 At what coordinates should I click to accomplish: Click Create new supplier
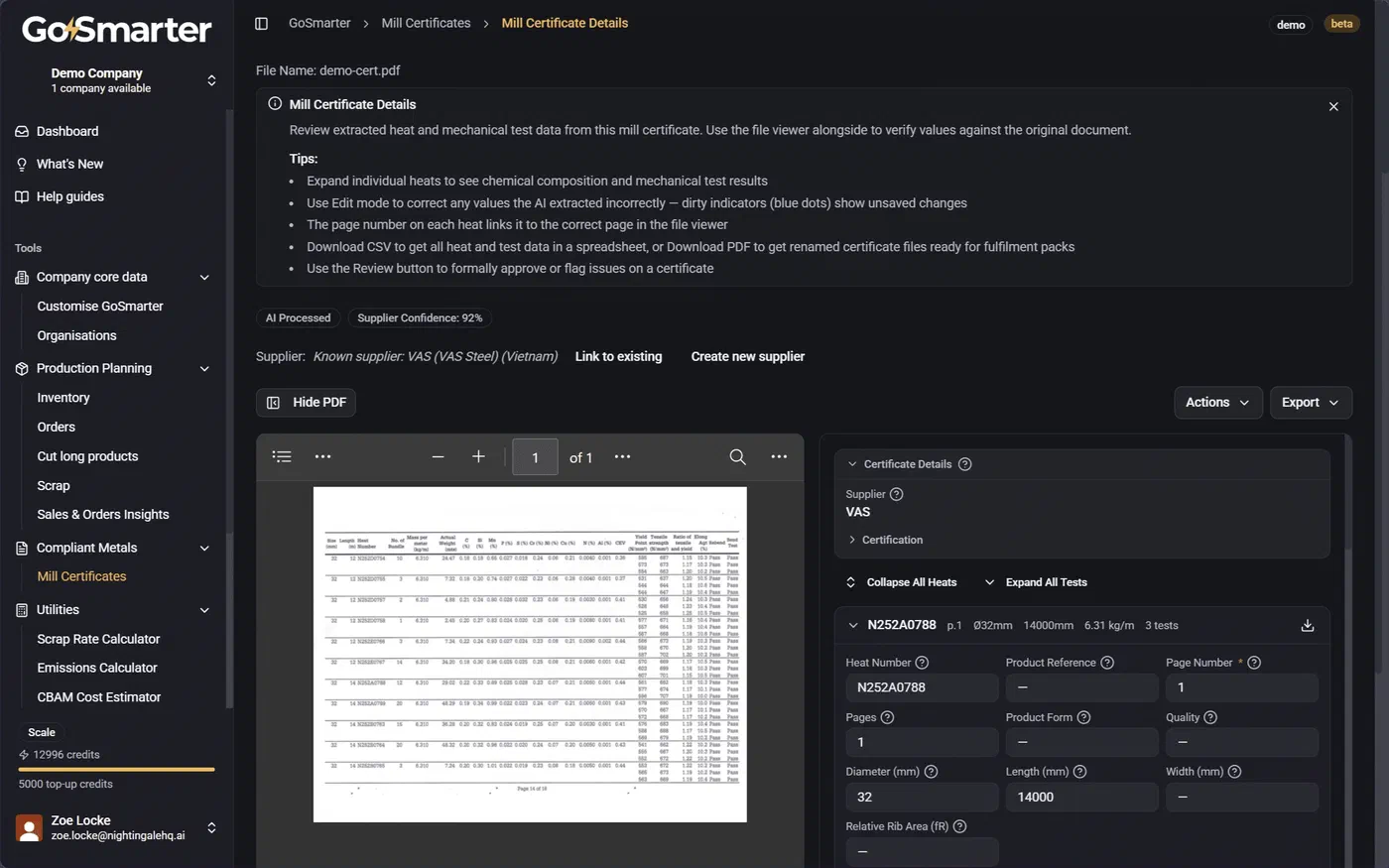pyautogui.click(x=748, y=356)
